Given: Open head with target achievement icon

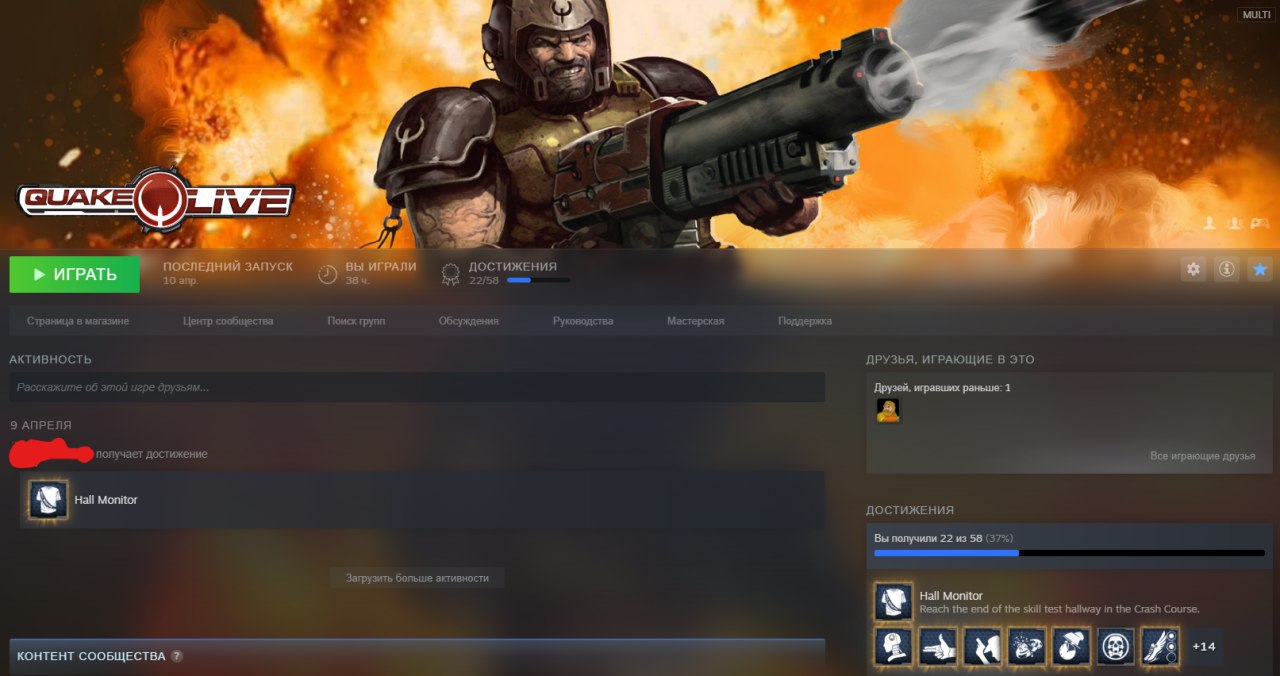Looking at the screenshot, I should 893,646.
